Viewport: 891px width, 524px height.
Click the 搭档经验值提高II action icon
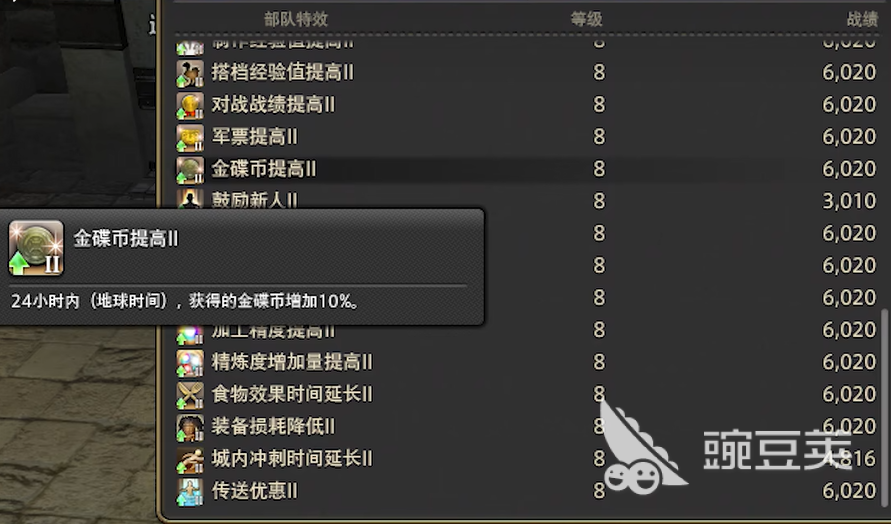190,73
